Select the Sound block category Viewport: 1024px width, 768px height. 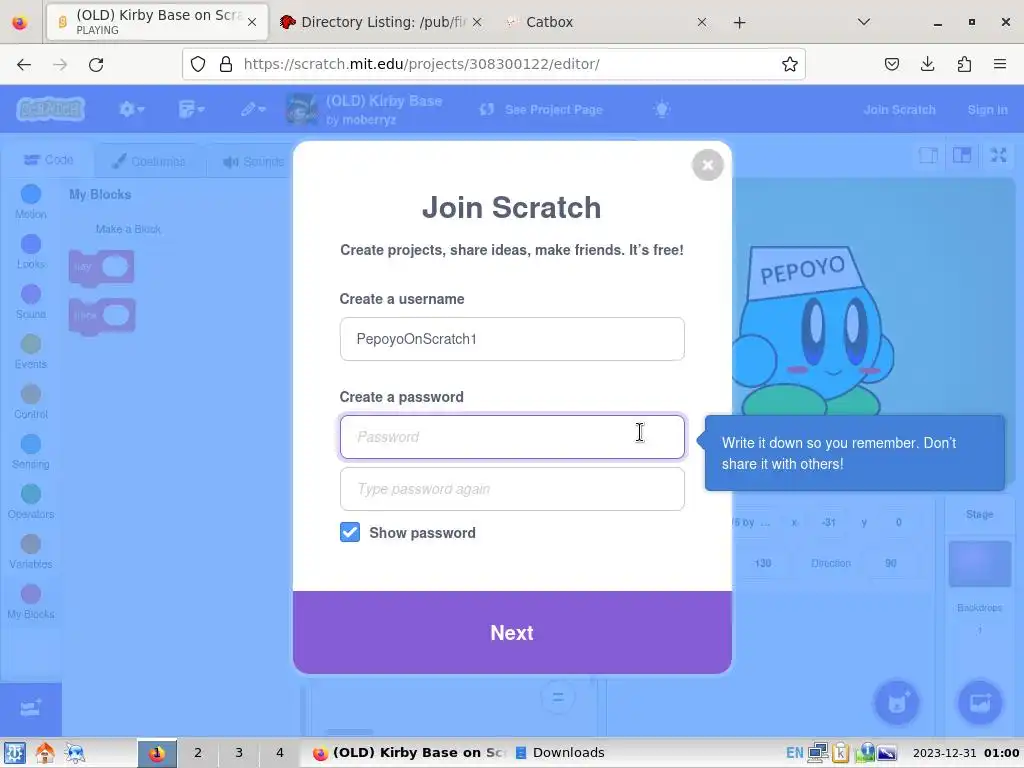pos(31,302)
